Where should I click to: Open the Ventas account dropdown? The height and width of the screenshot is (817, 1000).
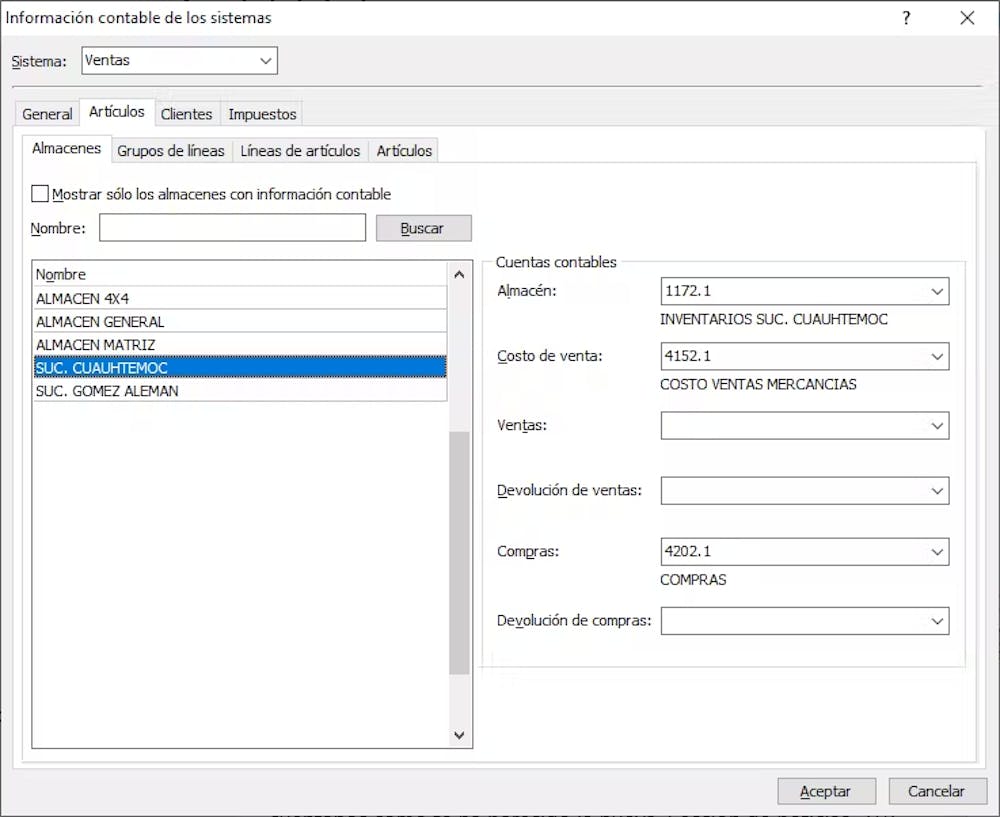pyautogui.click(x=936, y=426)
